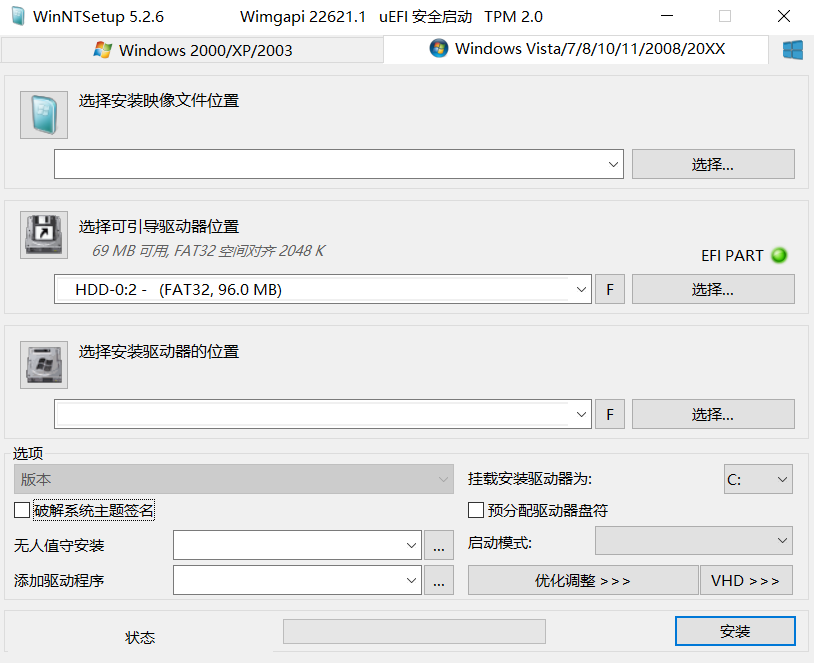
Task: Open the VHD >>> options
Action: click(746, 580)
